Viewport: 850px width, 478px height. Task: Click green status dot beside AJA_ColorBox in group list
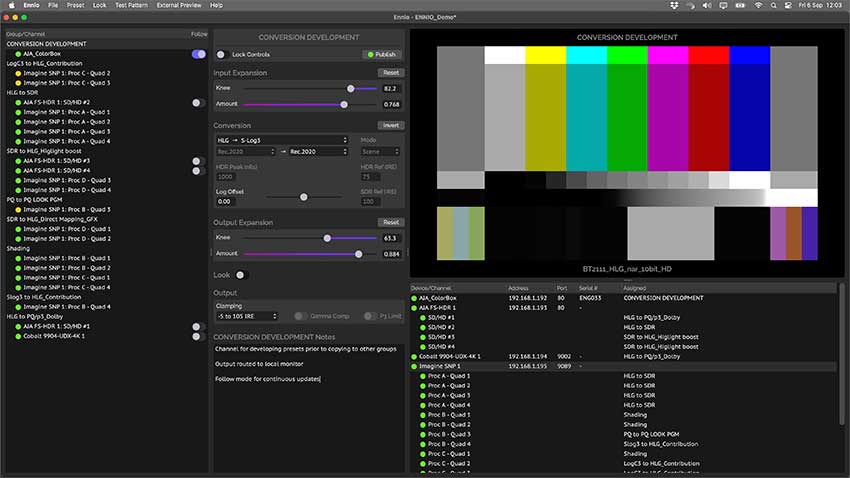click(x=18, y=54)
